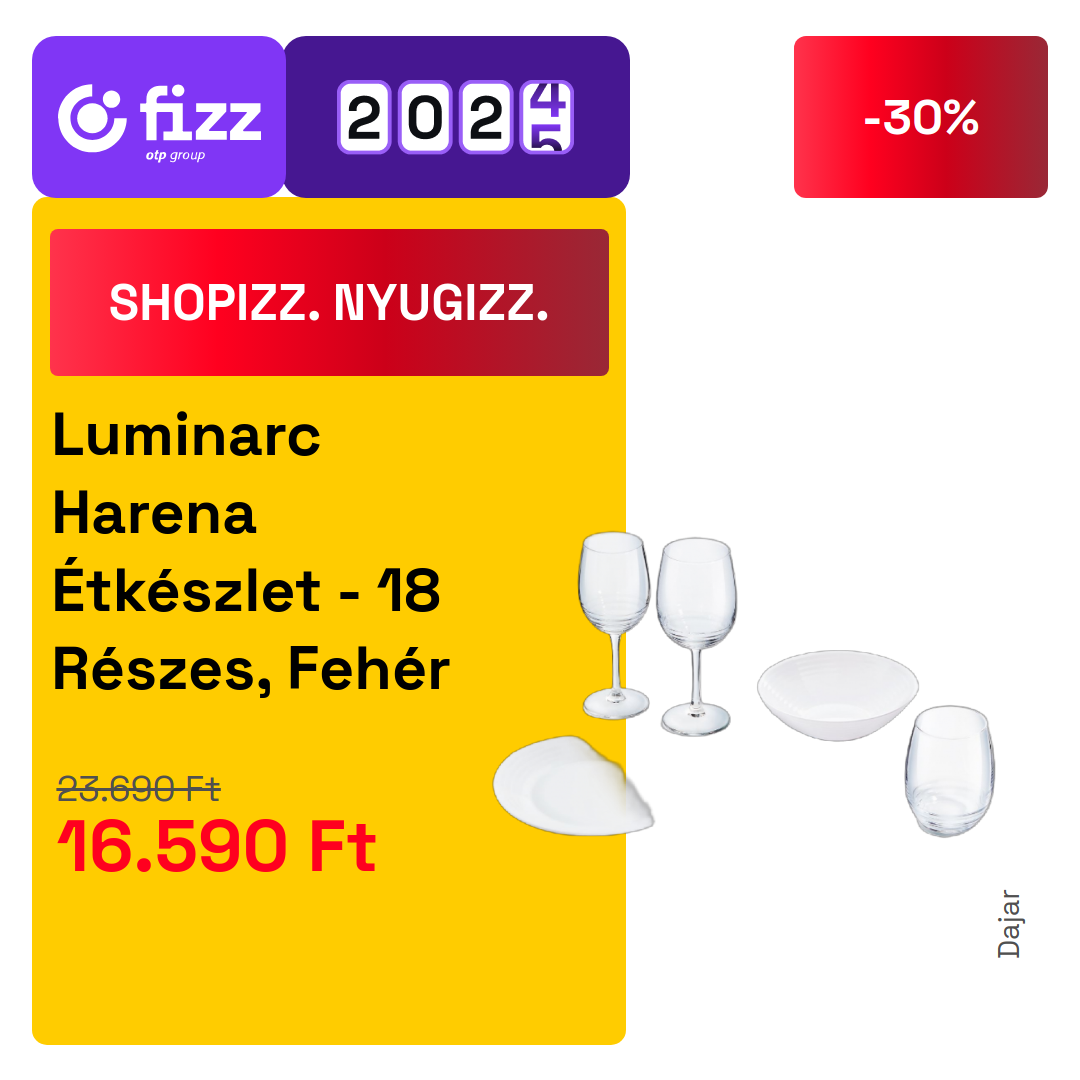Click the crossed-out 23.690 Ft old price
The height and width of the screenshot is (1080, 1080).
138,789
